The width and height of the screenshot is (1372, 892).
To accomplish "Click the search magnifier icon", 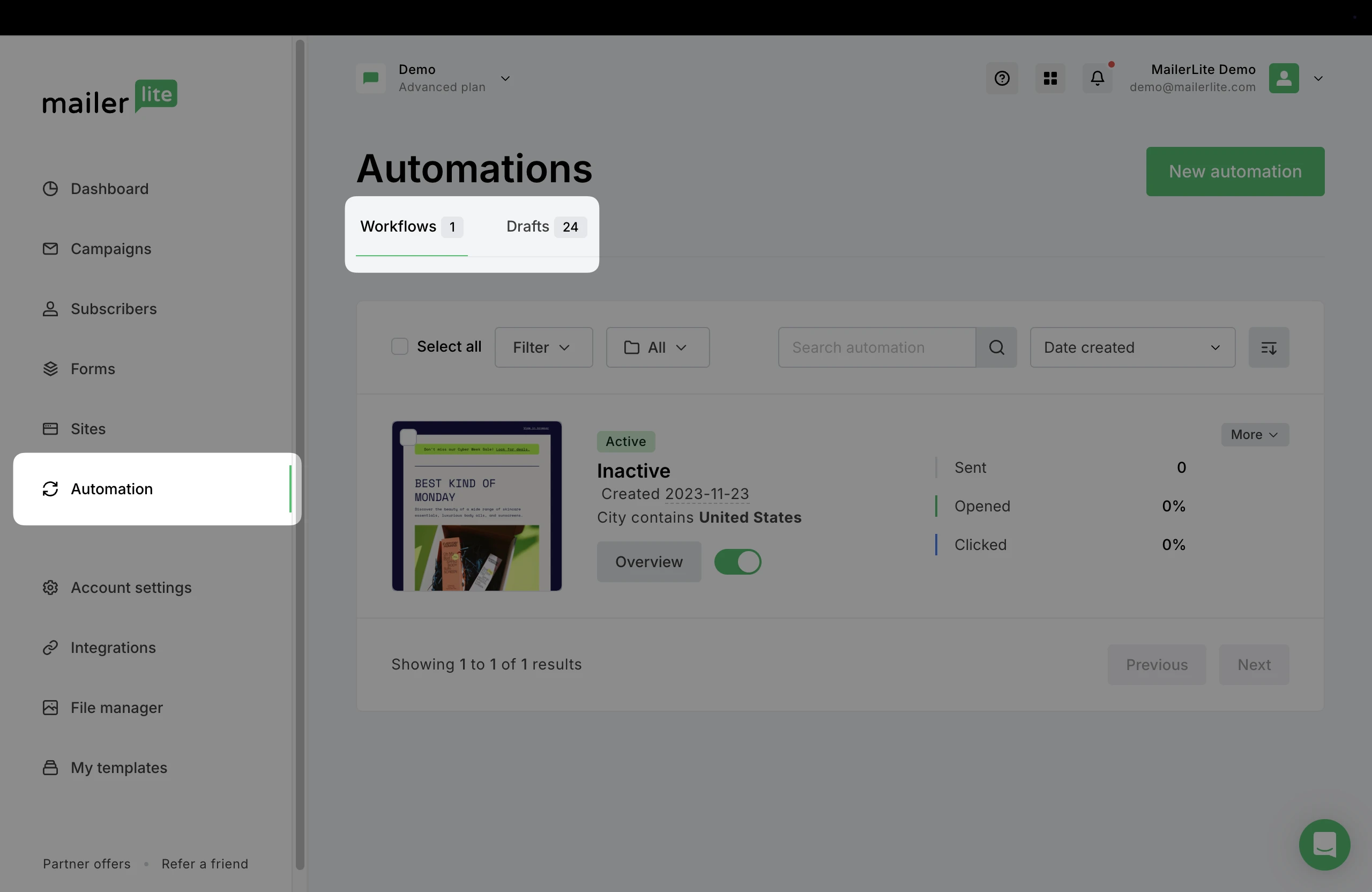I will tap(996, 347).
